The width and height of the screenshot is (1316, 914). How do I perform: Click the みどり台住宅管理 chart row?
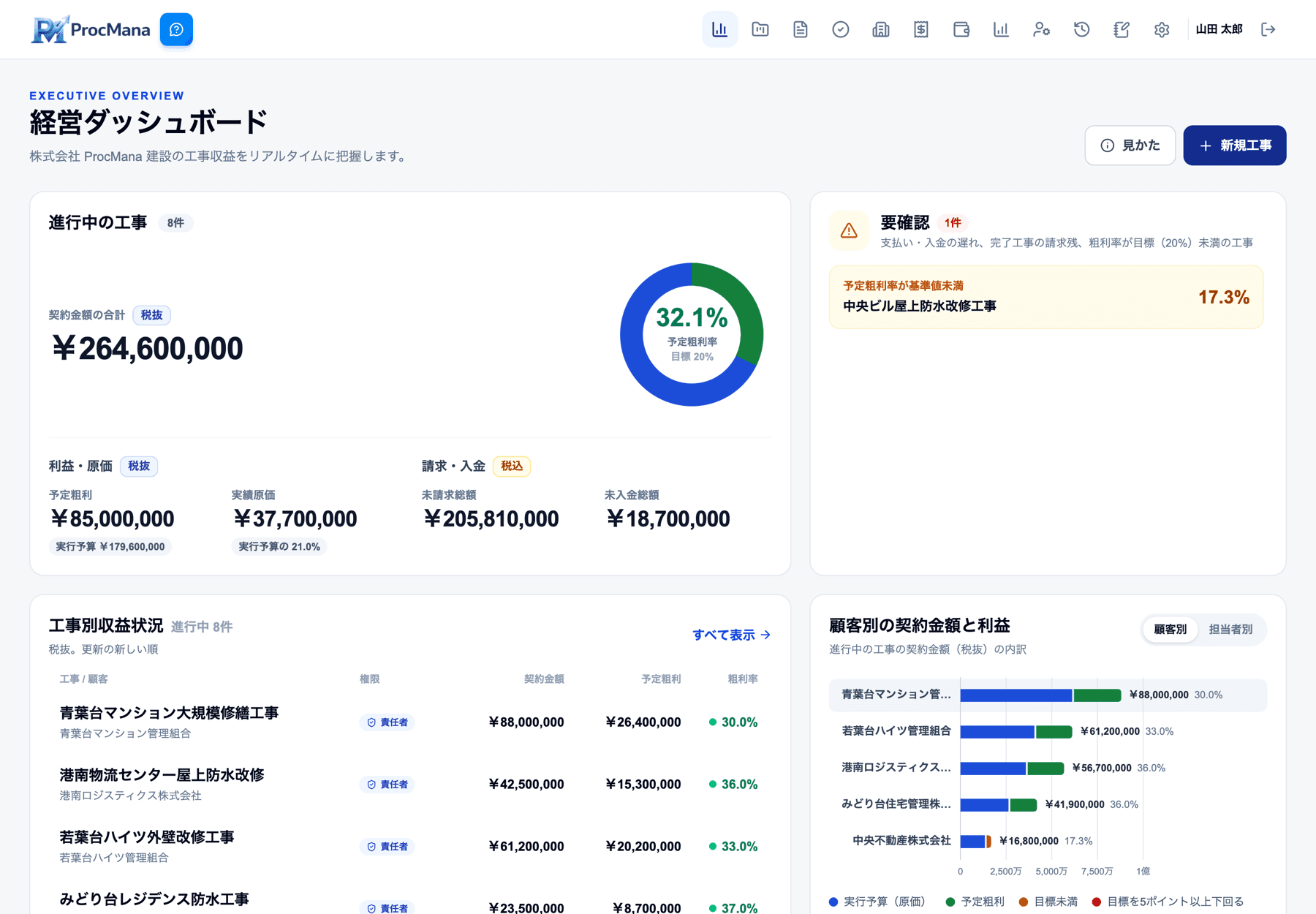1048,805
